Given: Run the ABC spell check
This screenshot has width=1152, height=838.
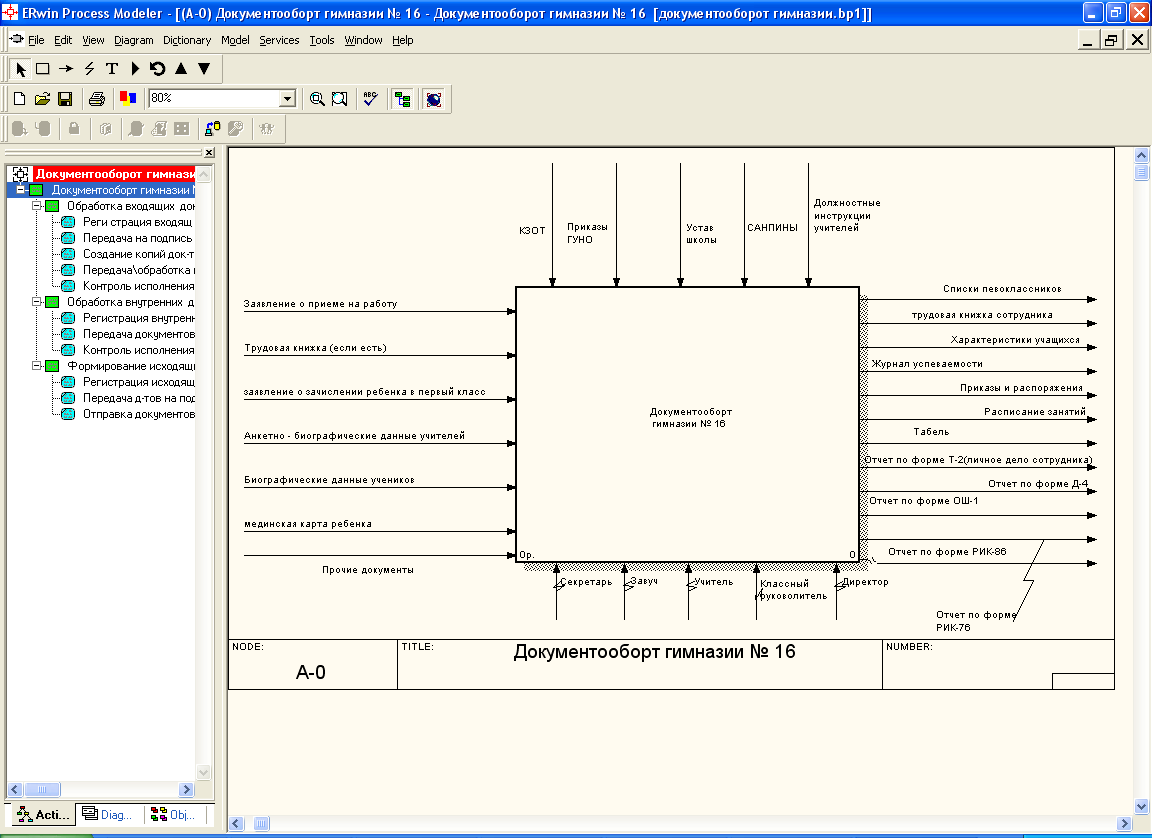Looking at the screenshot, I should point(370,99).
